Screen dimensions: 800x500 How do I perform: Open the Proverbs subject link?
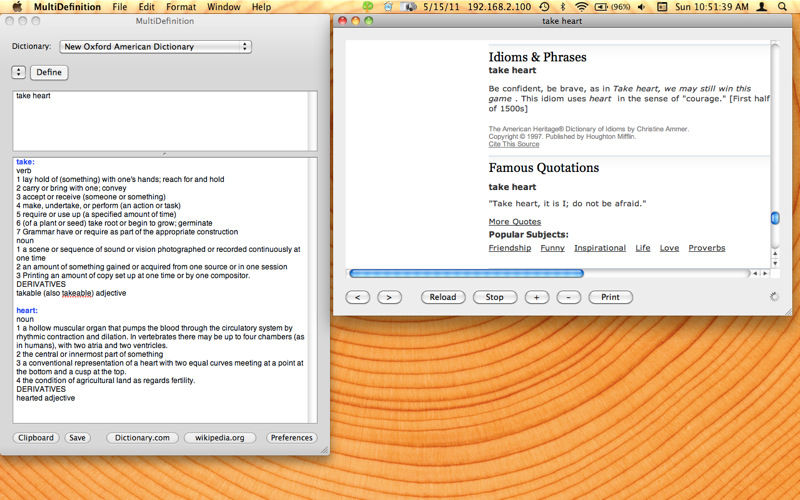pos(707,248)
